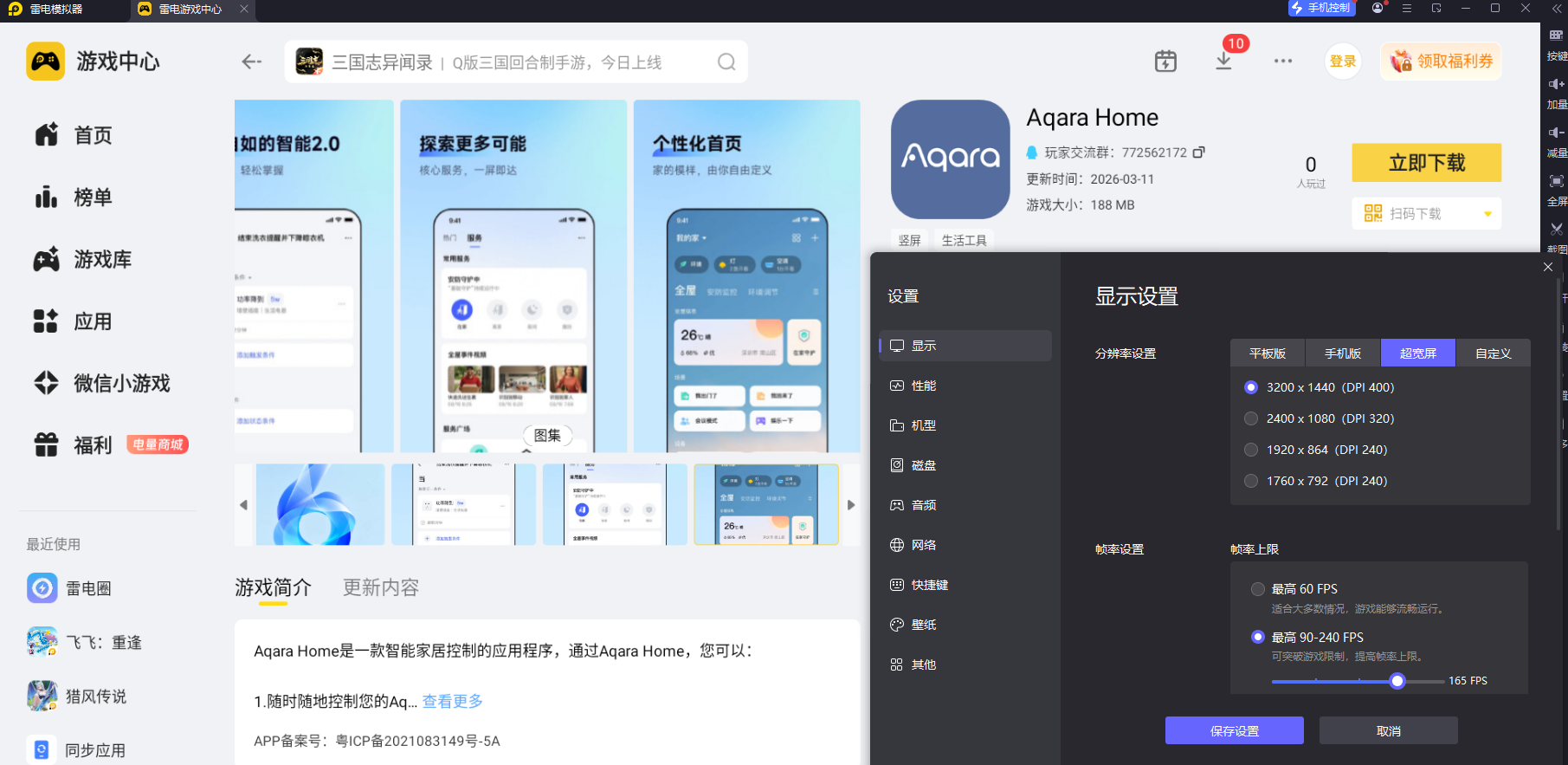Collapse the right sidebar with double chevron

pos(1557,8)
